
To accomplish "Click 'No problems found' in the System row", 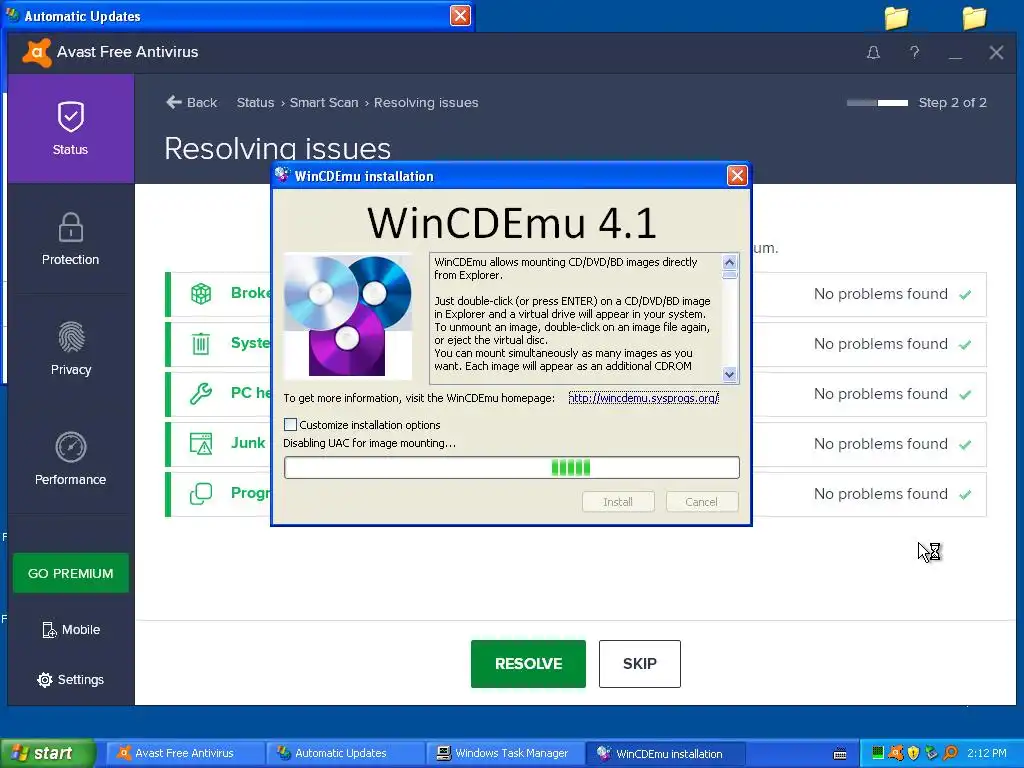I will click(x=880, y=344).
